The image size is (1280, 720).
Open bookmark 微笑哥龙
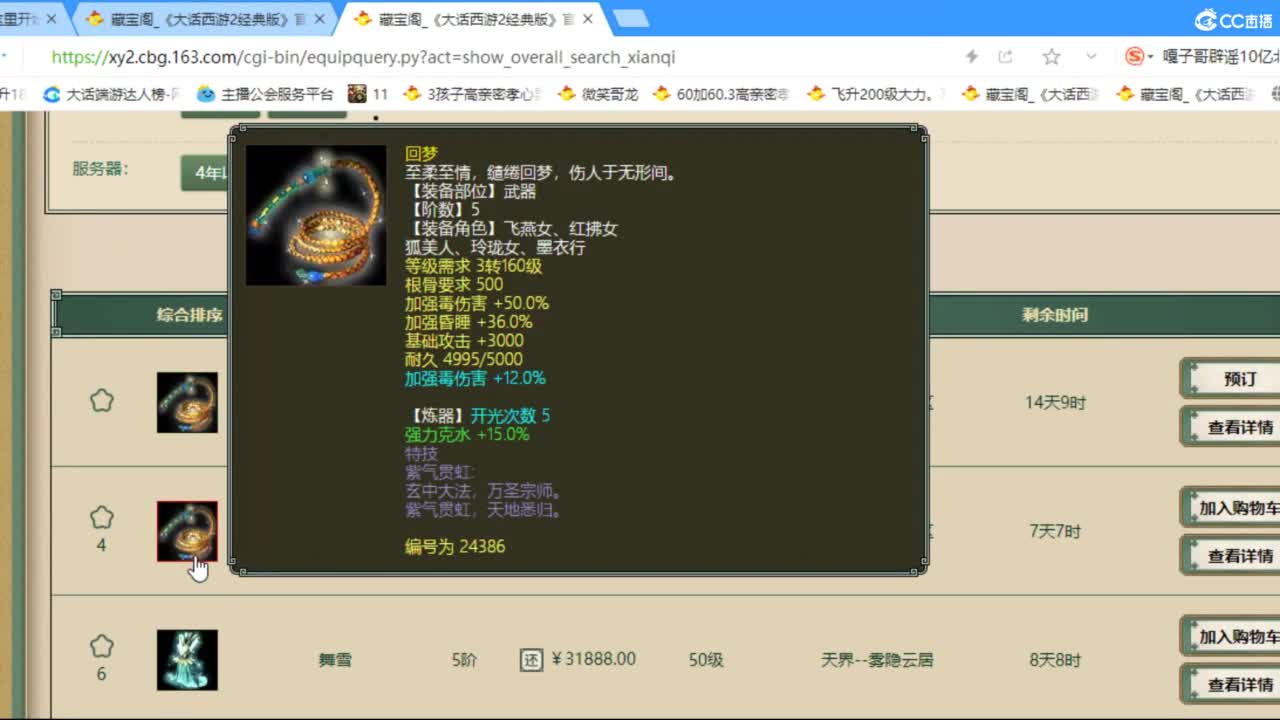coord(598,94)
